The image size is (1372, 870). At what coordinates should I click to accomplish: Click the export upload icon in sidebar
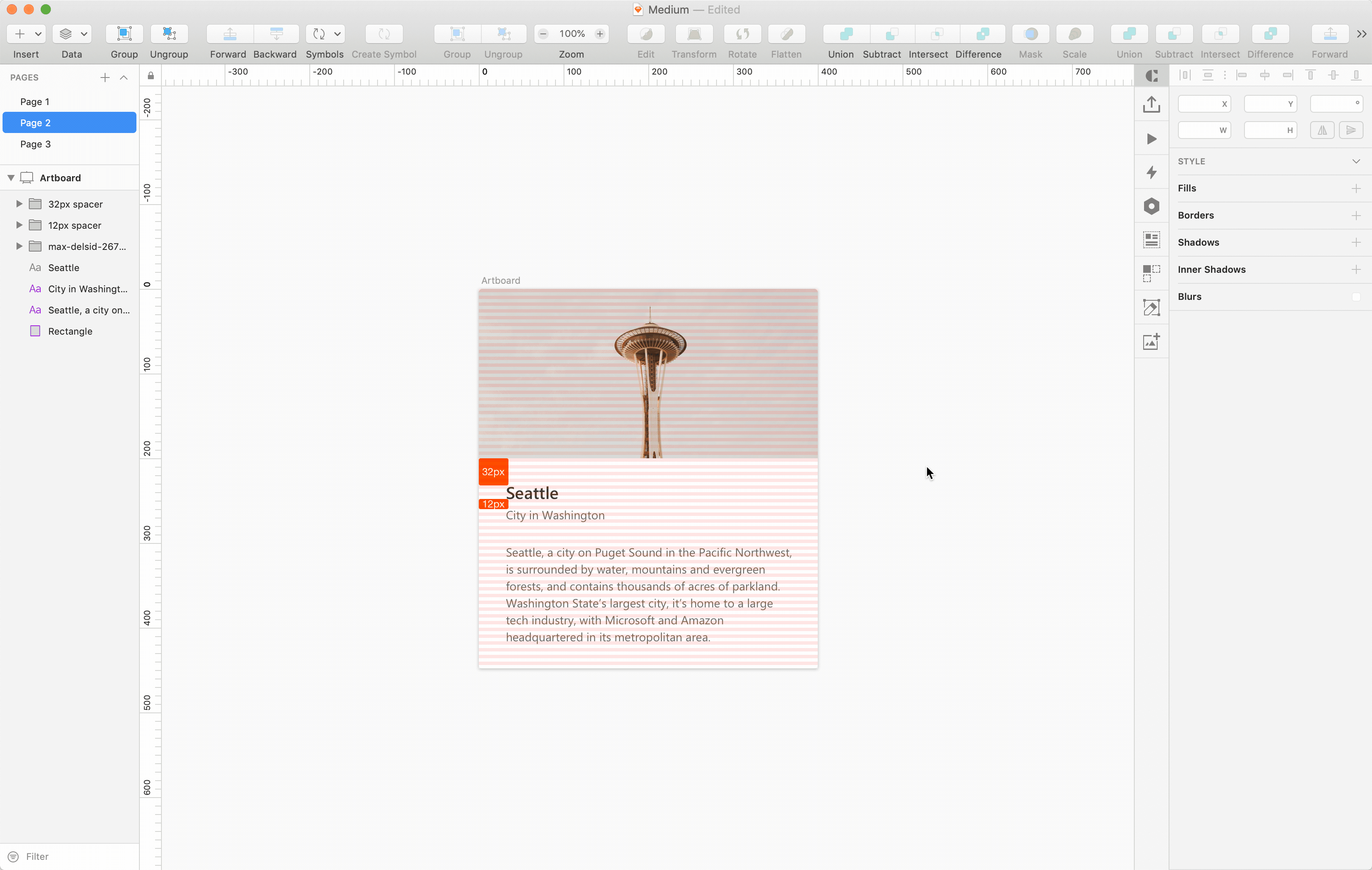[x=1151, y=104]
